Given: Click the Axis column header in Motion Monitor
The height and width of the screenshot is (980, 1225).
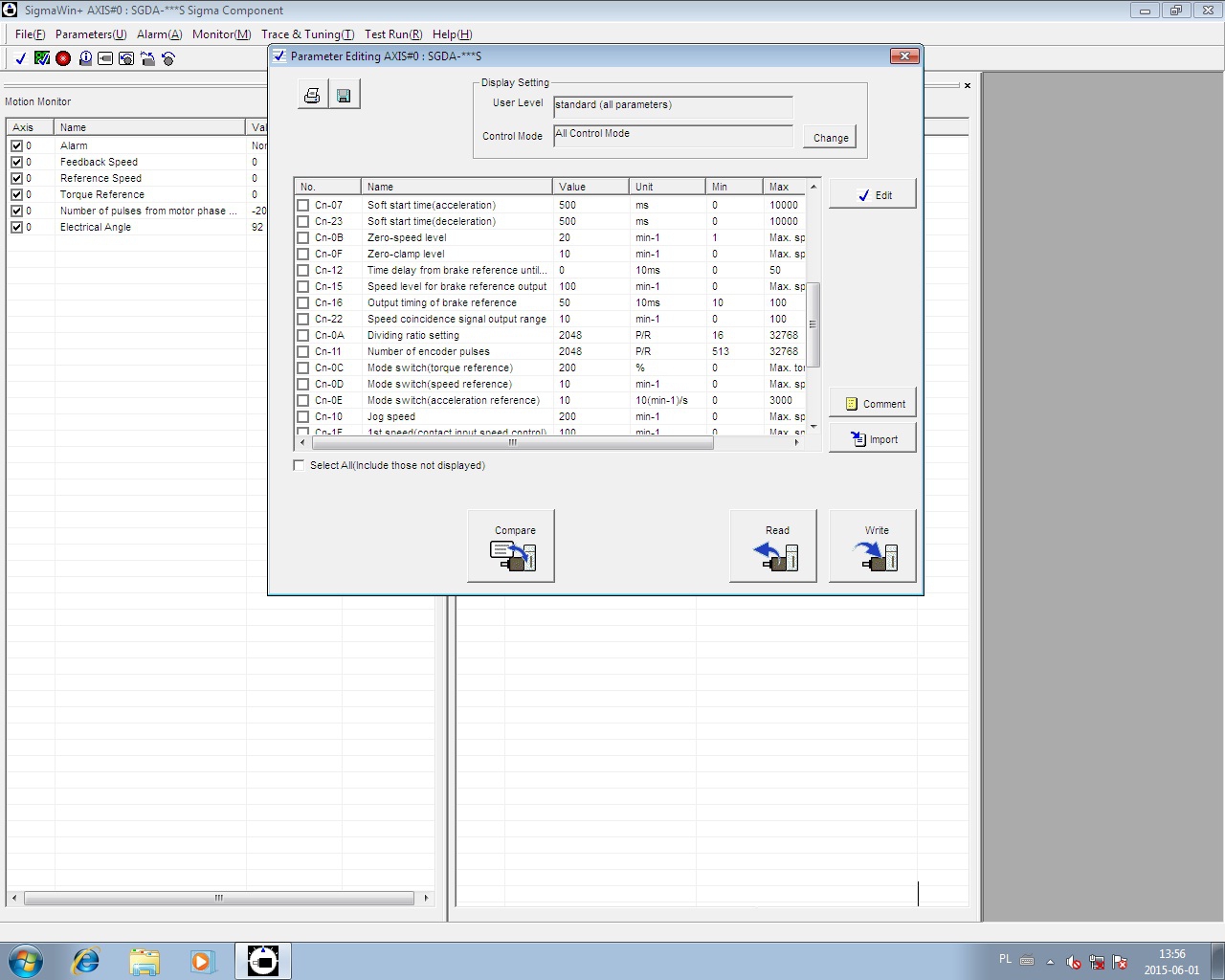Looking at the screenshot, I should (31, 127).
